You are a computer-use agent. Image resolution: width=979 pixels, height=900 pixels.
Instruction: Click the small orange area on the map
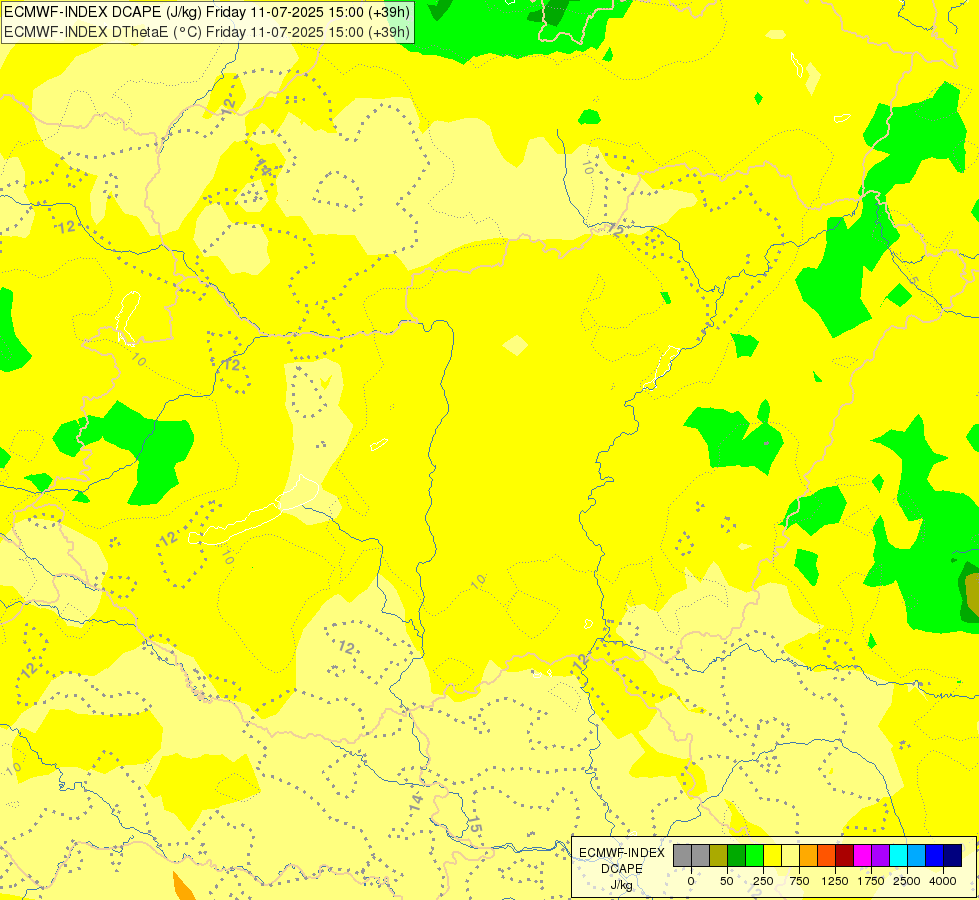(184, 887)
